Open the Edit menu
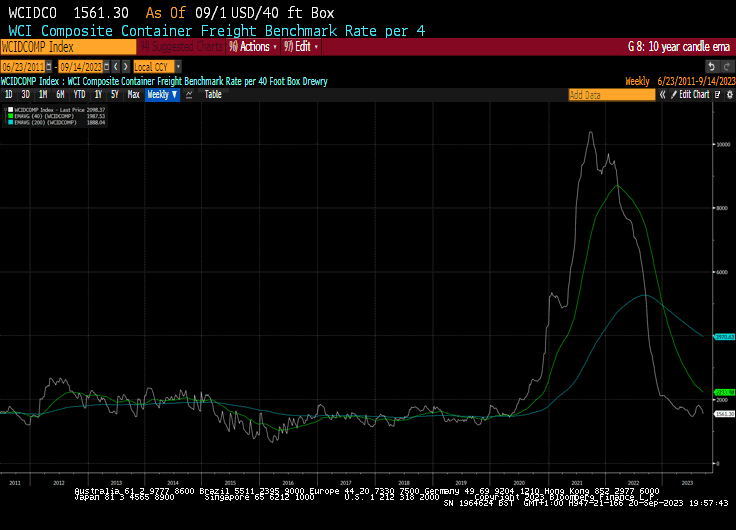 tap(302, 46)
